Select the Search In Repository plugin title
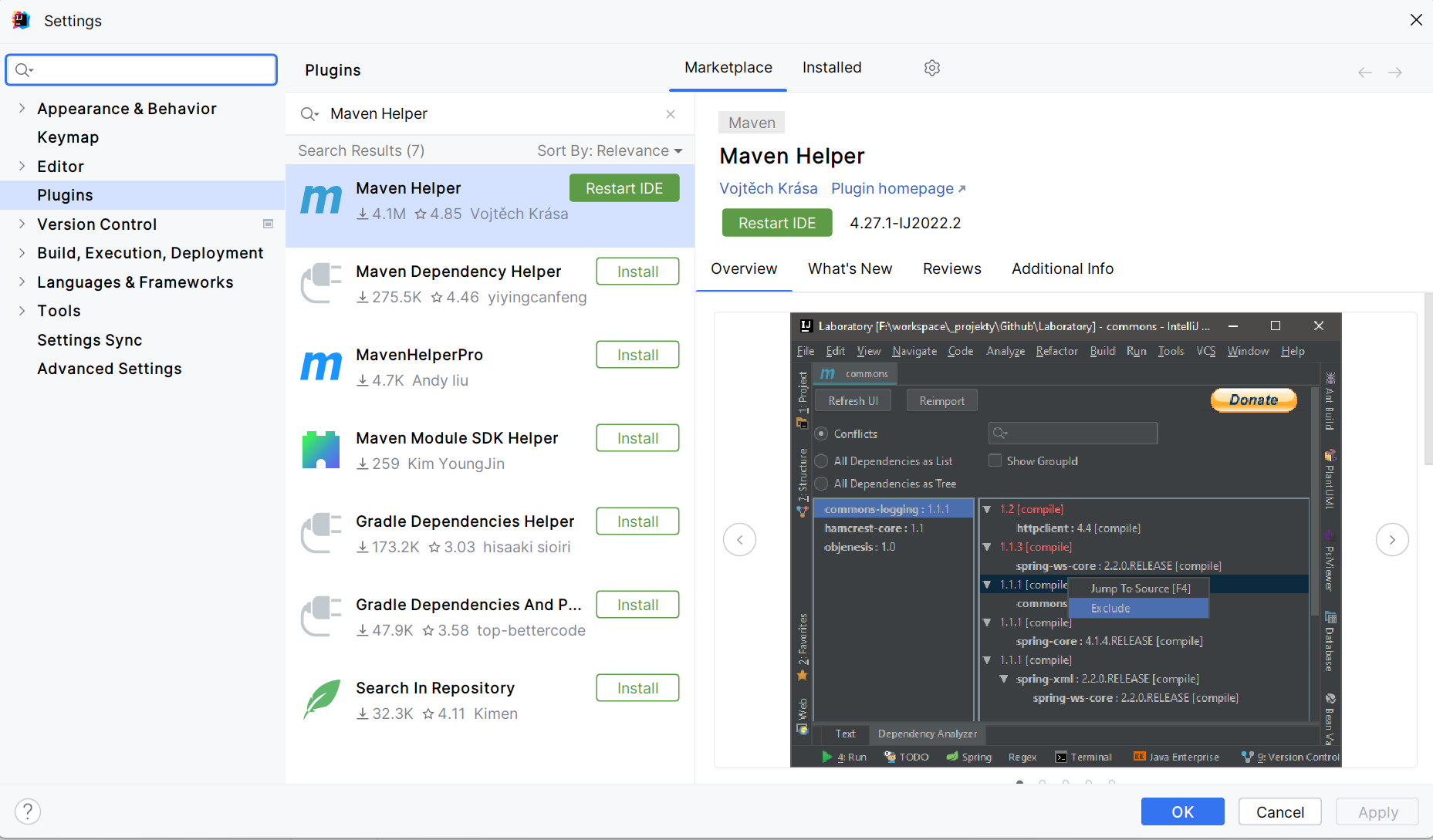Screen dimensions: 1433x840 click(435, 688)
